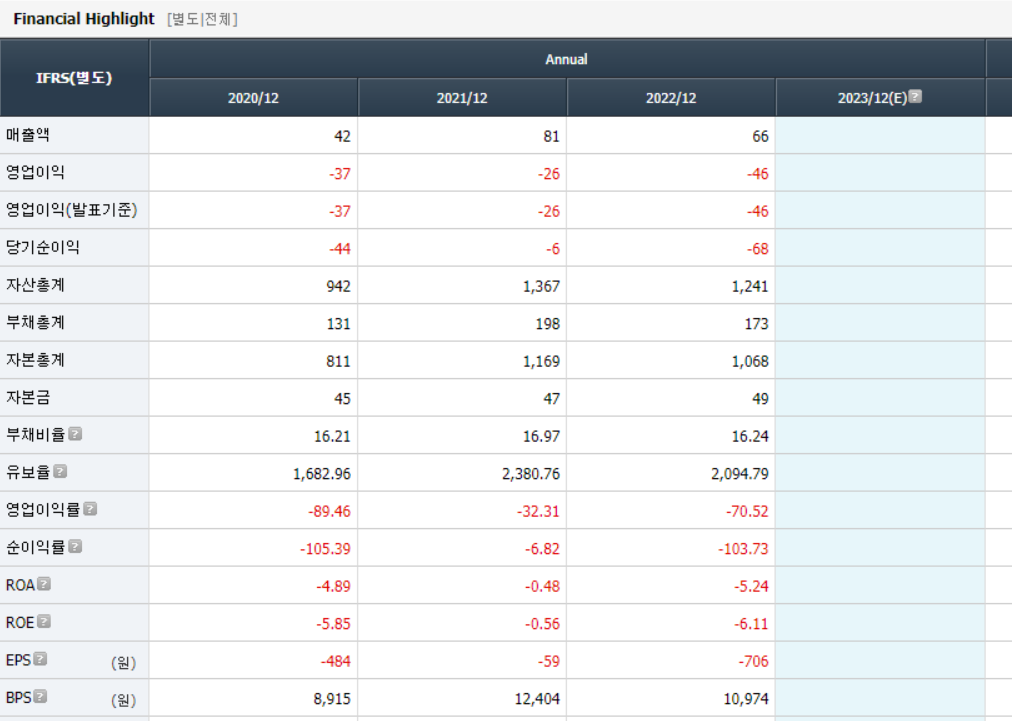The image size is (1012, 721).
Task: Click 자본총계 value 1,169
Action: (x=541, y=361)
